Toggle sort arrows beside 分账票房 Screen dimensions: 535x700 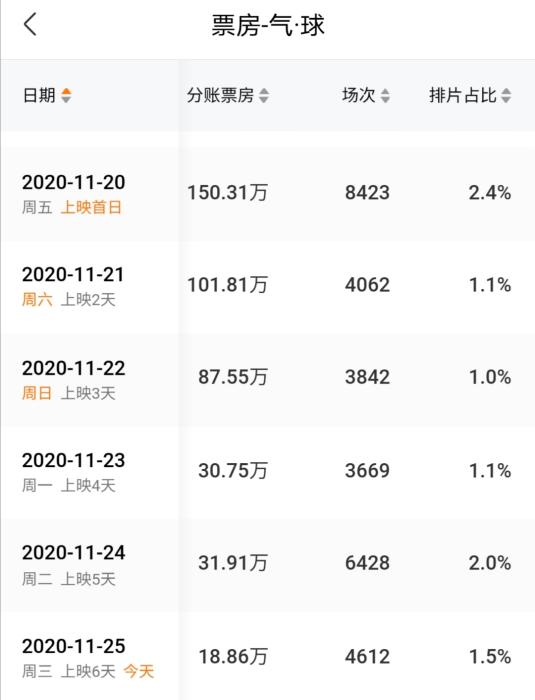tap(264, 95)
